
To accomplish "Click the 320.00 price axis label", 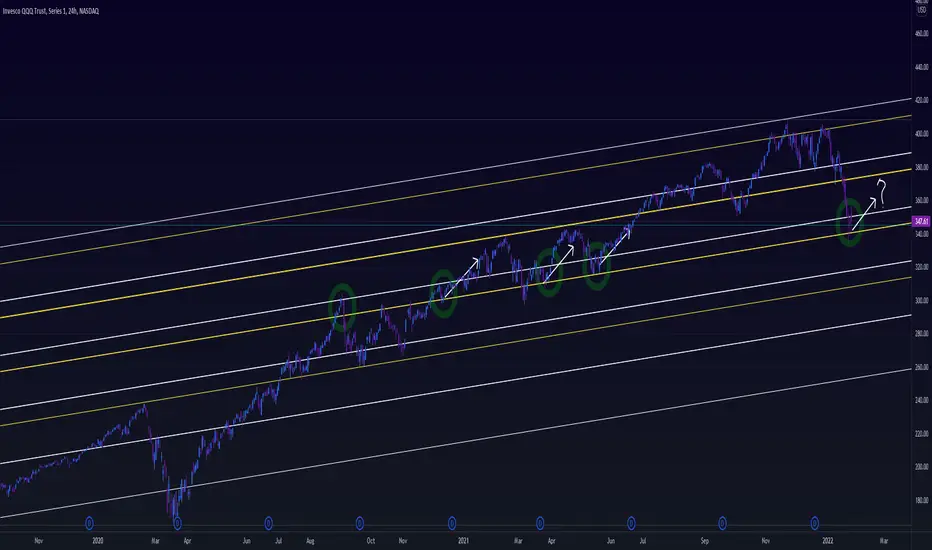I will (x=921, y=267).
